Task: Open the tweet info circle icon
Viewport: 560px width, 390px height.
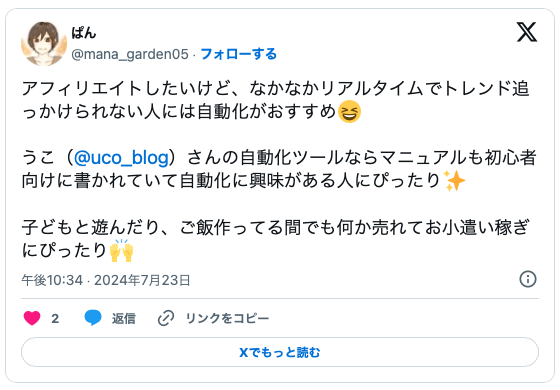Action: click(x=528, y=279)
